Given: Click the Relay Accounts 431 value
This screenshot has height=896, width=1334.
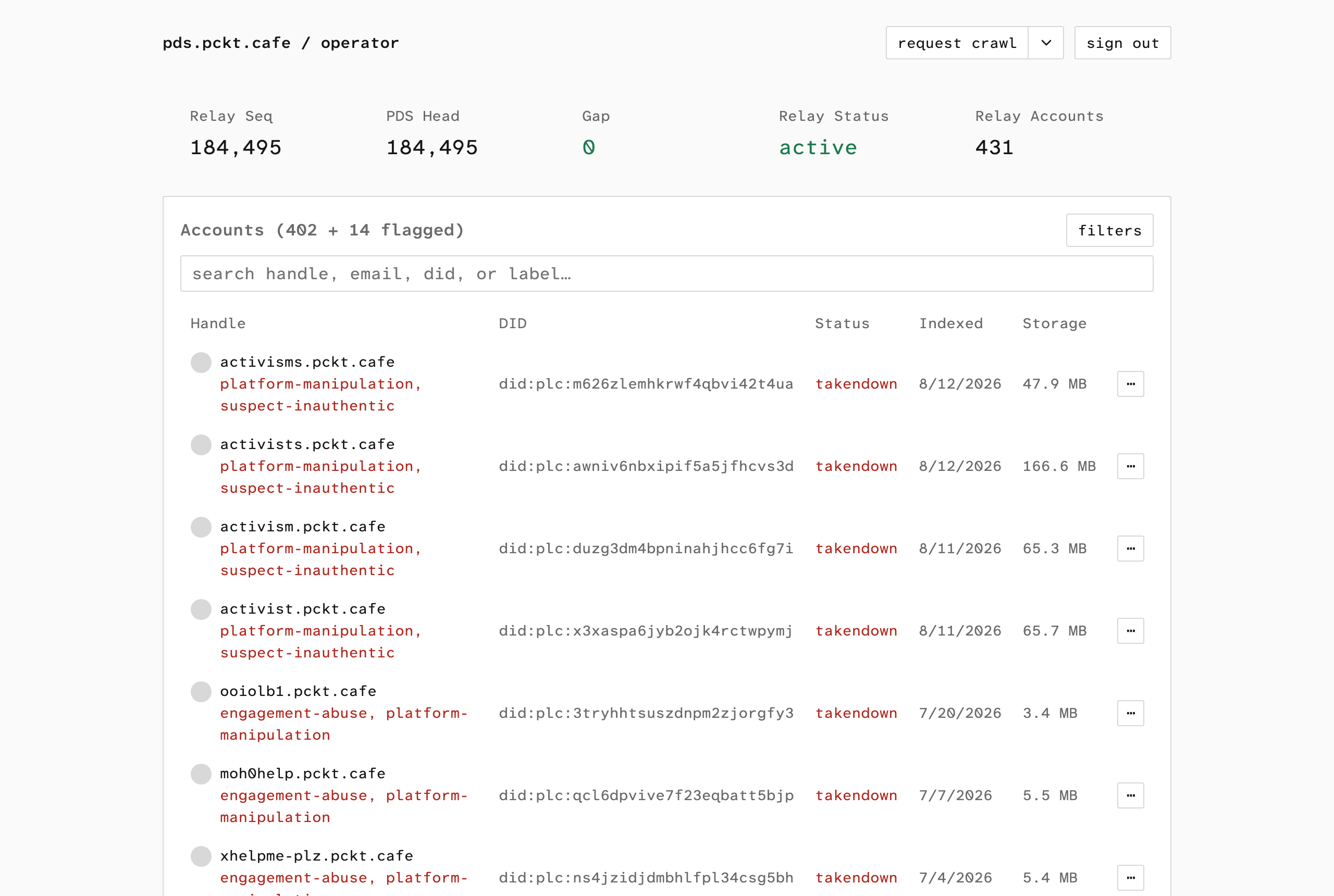Looking at the screenshot, I should coord(994,147).
